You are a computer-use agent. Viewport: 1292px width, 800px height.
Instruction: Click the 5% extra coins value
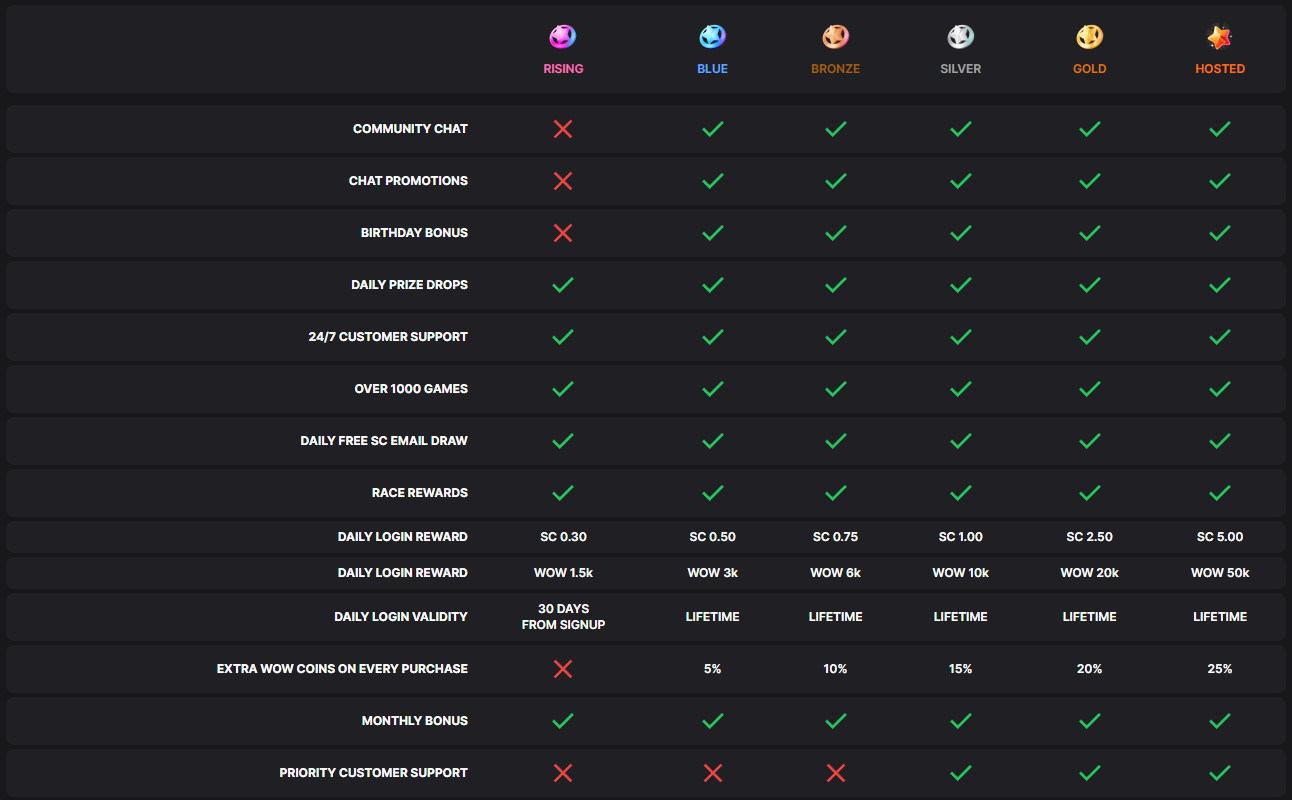(x=713, y=669)
